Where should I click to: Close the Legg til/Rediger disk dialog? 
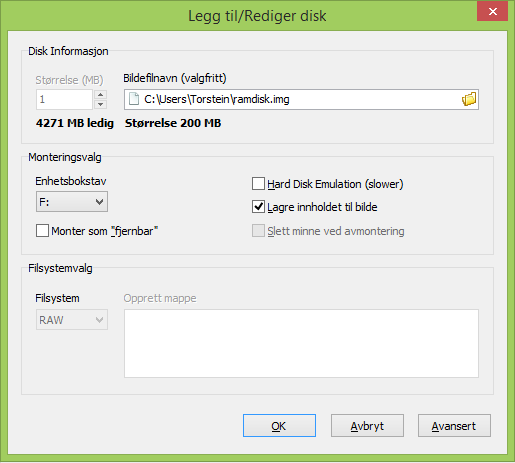click(x=492, y=12)
